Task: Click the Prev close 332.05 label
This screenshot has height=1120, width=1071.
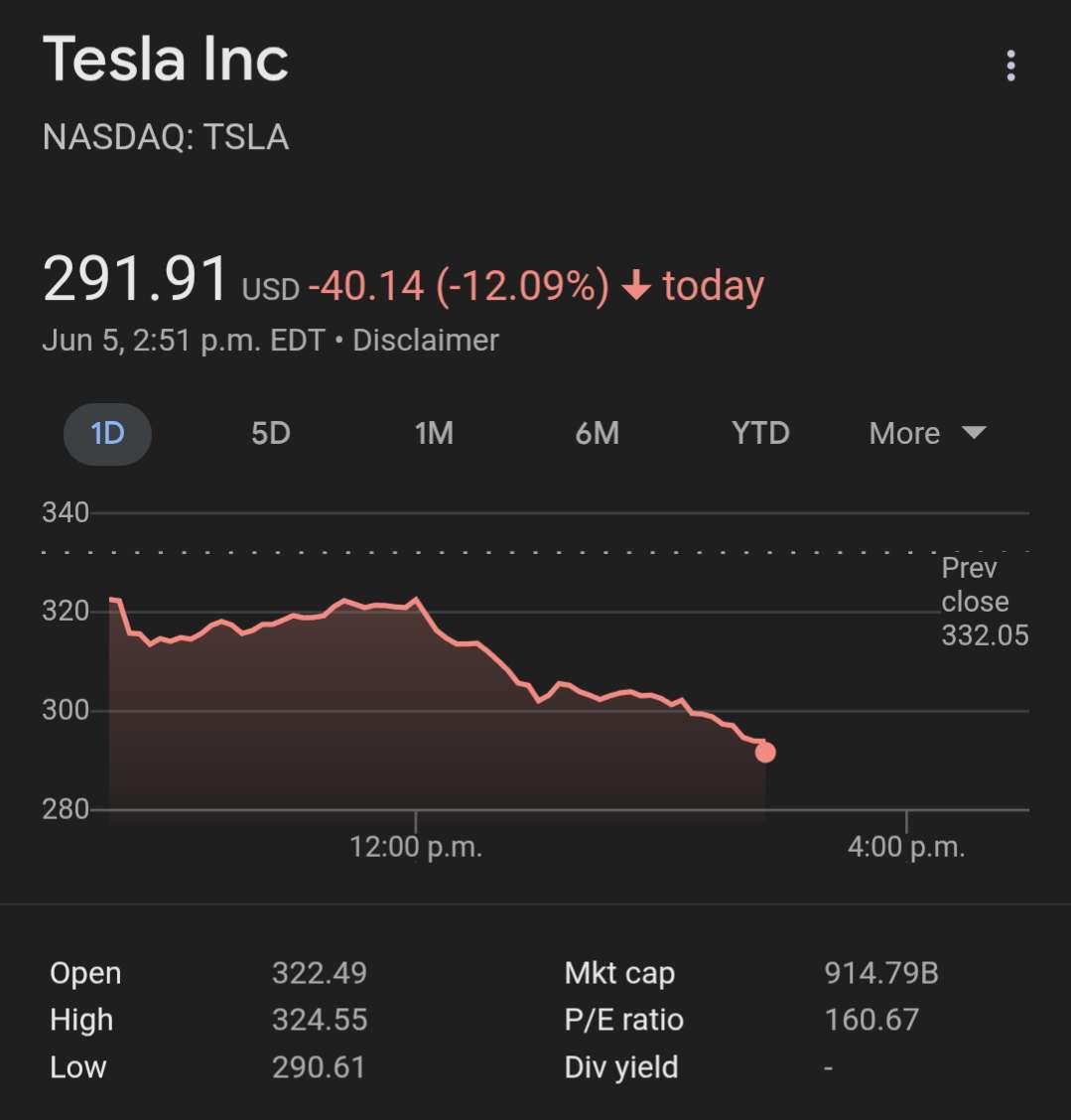Action: coord(985,602)
